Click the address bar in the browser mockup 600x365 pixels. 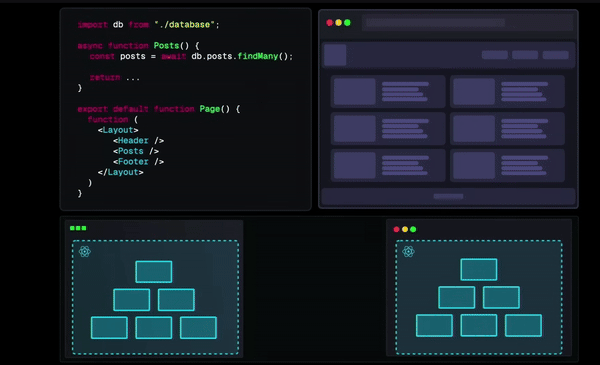pyautogui.click(x=435, y=23)
